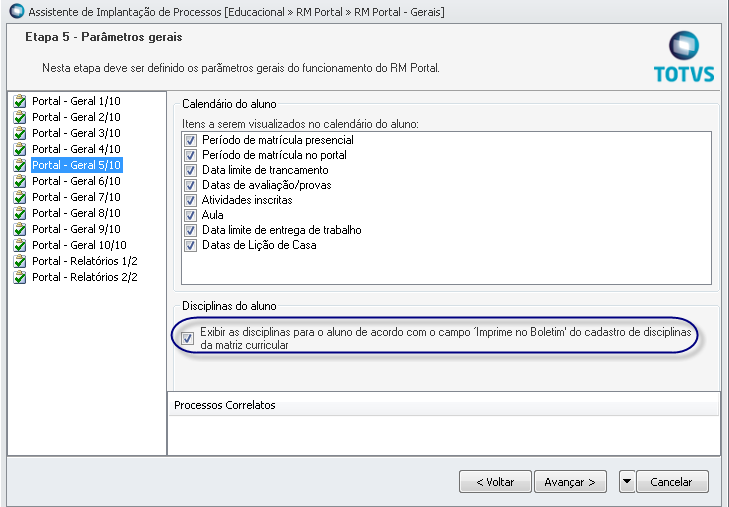Advance with the Avançar button

(570, 481)
